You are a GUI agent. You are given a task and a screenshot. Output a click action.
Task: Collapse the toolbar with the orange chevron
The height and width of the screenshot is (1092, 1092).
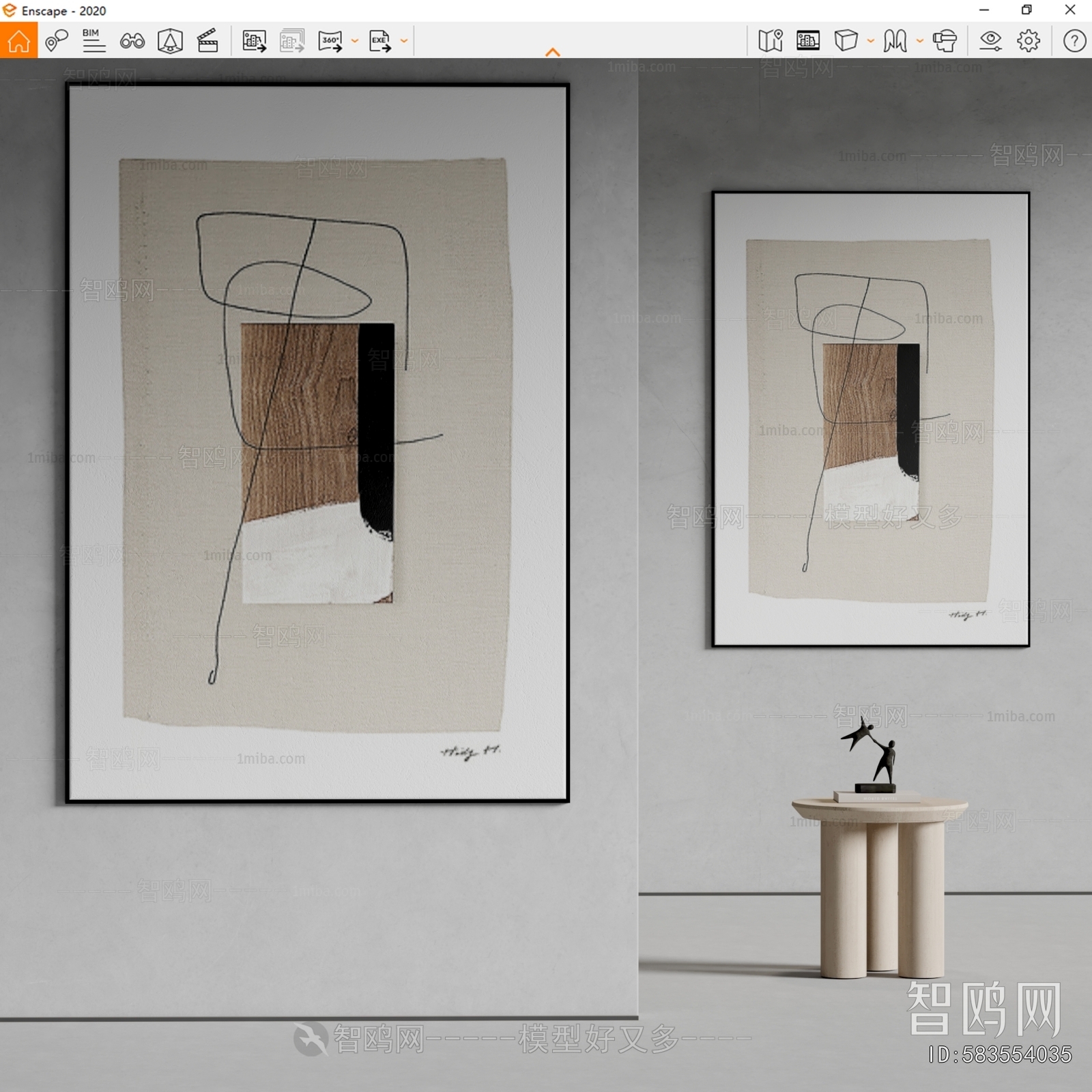click(553, 52)
